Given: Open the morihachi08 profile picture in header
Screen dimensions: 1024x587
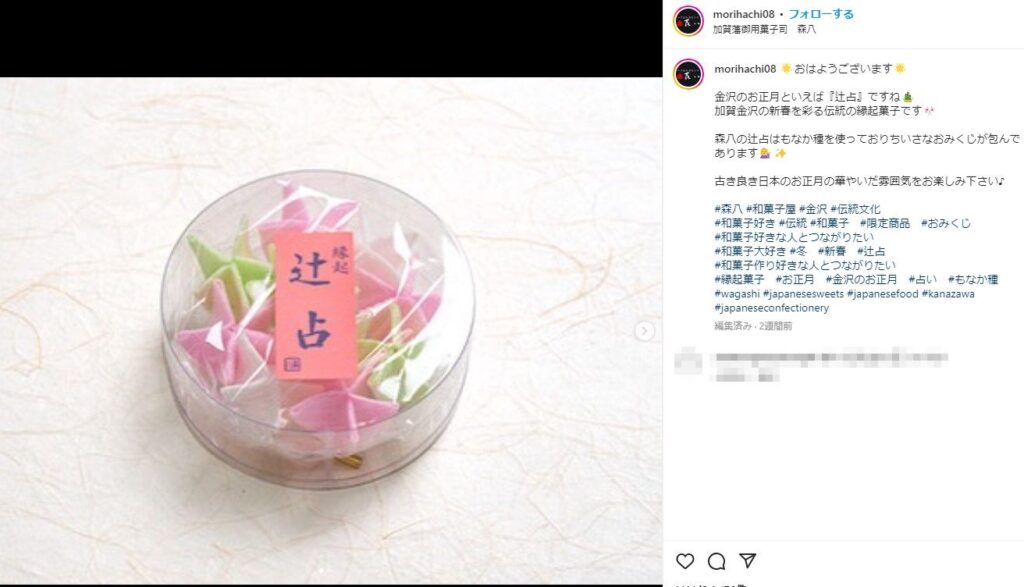Looking at the screenshot, I should click(688, 21).
